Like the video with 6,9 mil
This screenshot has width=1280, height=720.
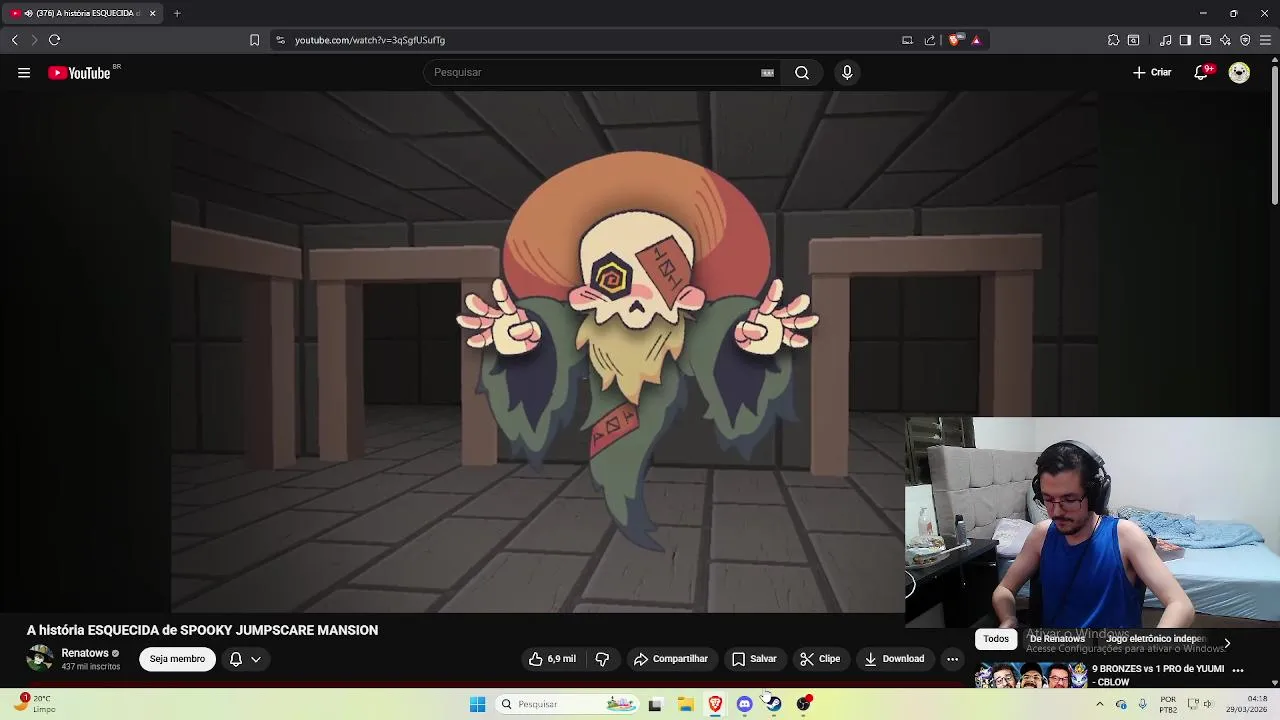point(553,659)
